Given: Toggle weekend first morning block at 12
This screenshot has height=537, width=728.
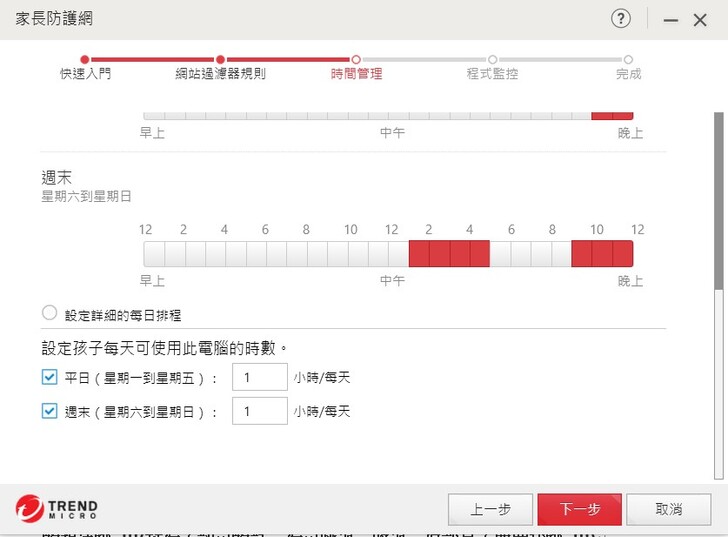Looking at the screenshot, I should (x=154, y=253).
